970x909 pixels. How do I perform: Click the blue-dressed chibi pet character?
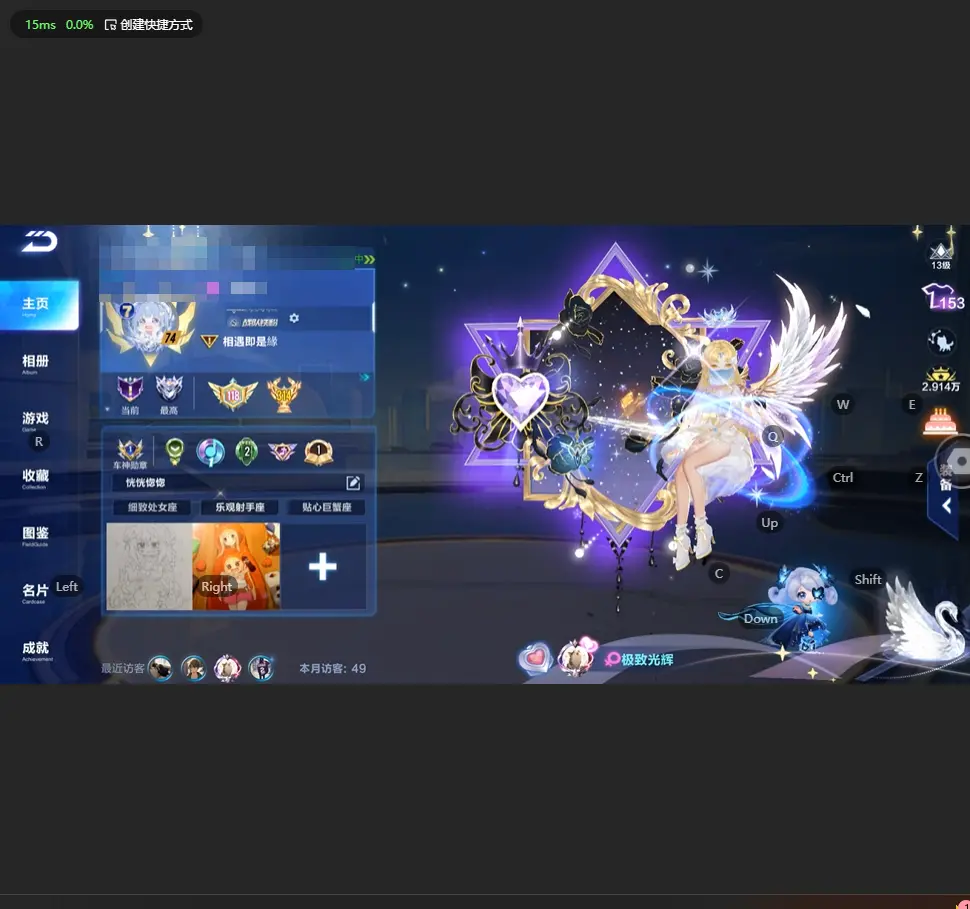(x=804, y=608)
